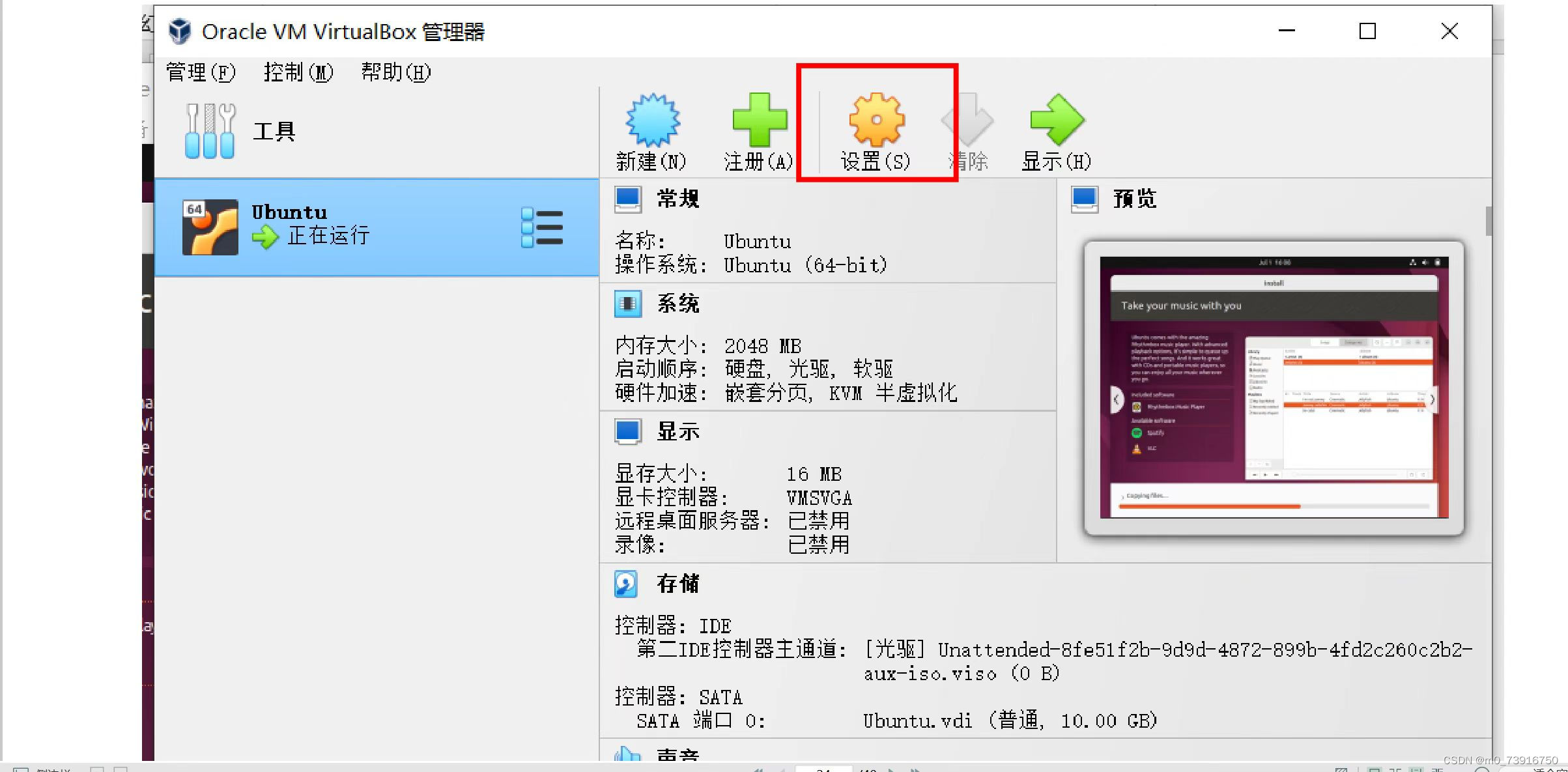
Task: Click the 常规 general section icon
Action: 627,199
